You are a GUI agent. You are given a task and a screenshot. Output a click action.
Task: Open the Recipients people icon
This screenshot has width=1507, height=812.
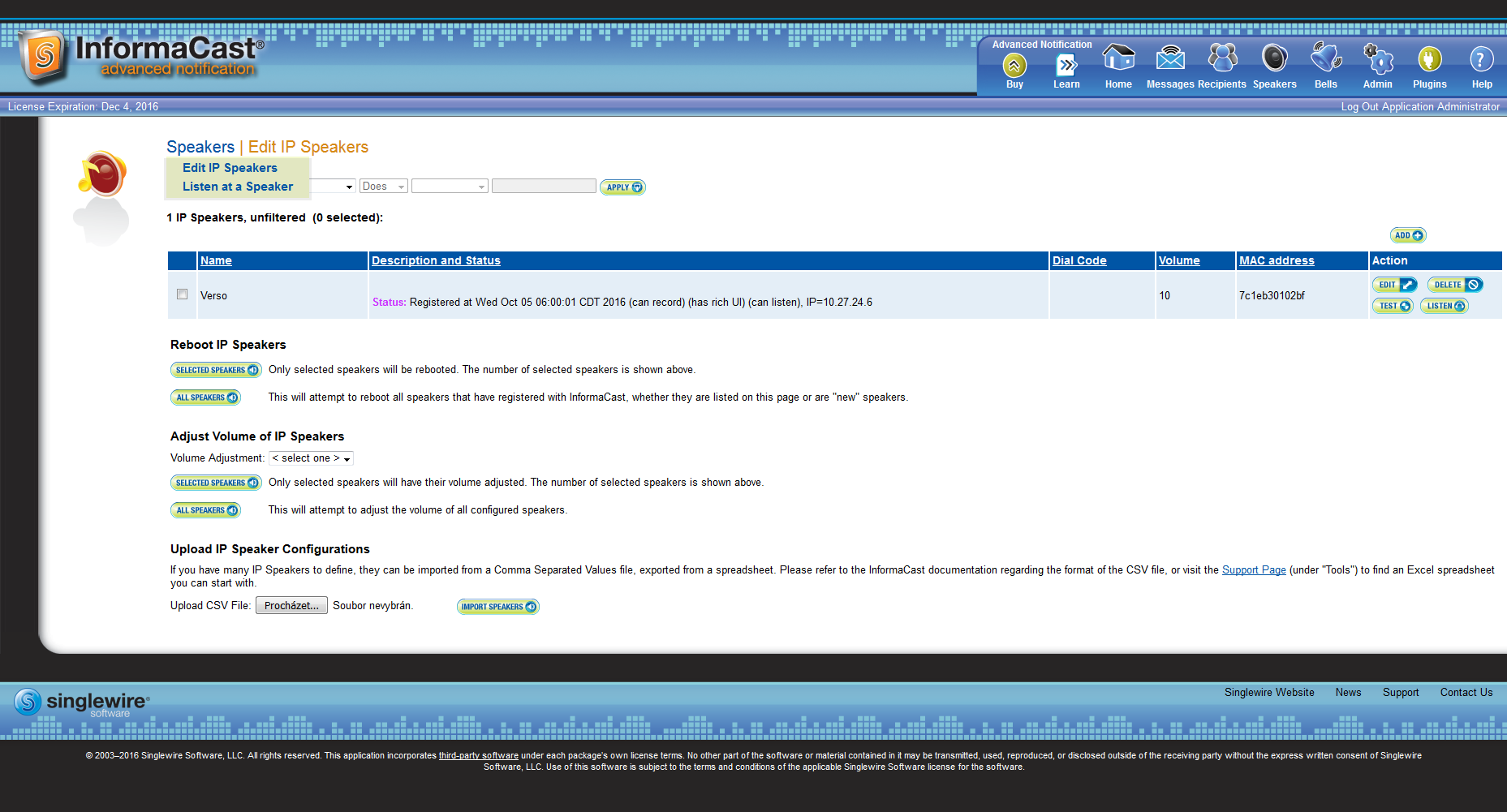click(x=1222, y=59)
